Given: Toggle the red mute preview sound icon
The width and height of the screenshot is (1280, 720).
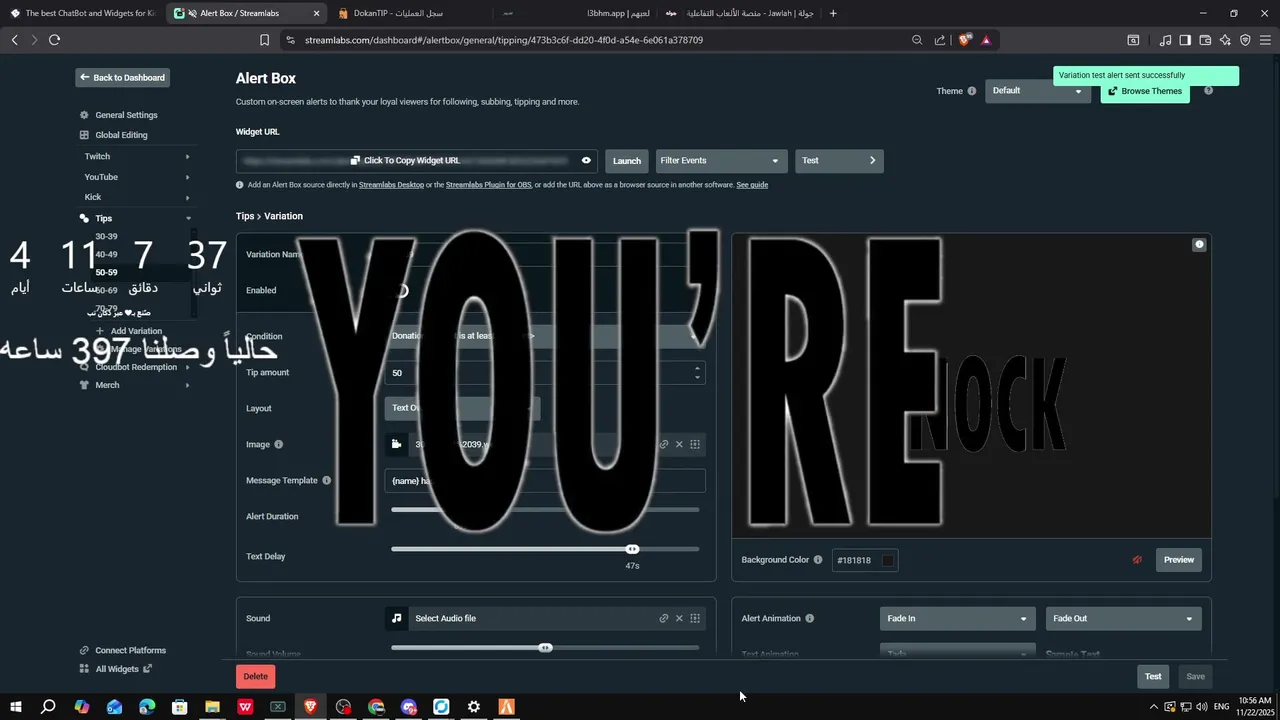Looking at the screenshot, I should (x=1137, y=560).
